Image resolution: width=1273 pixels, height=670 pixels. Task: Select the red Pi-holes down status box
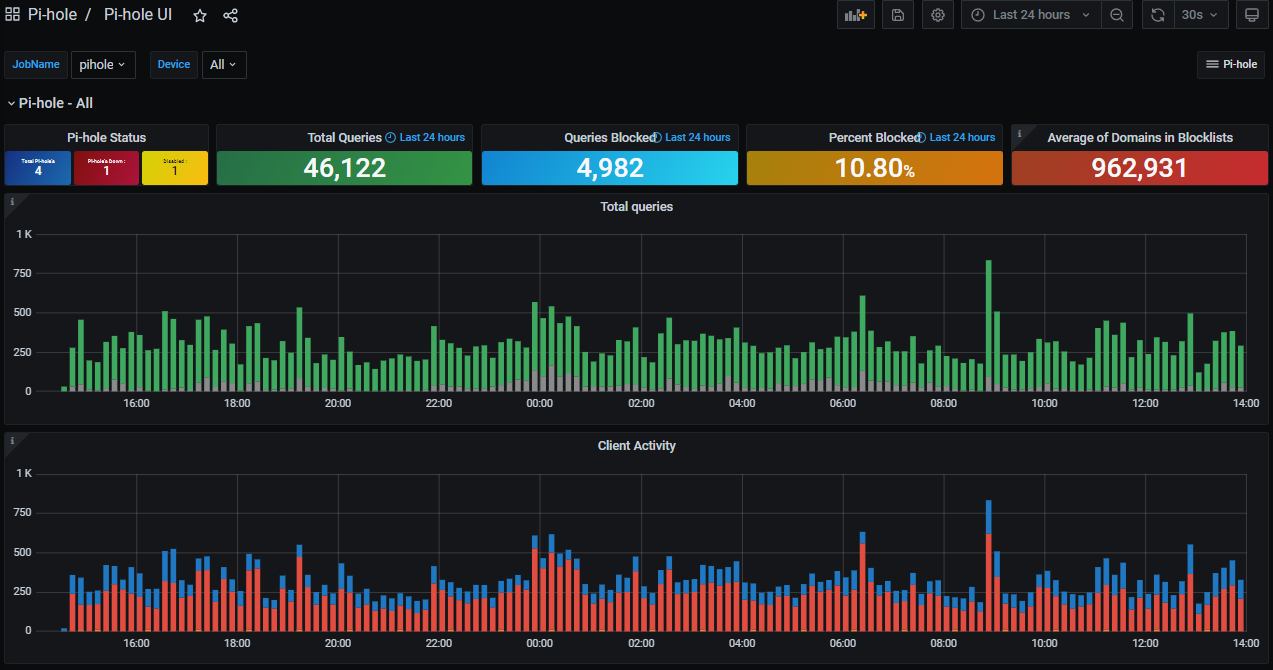point(106,168)
